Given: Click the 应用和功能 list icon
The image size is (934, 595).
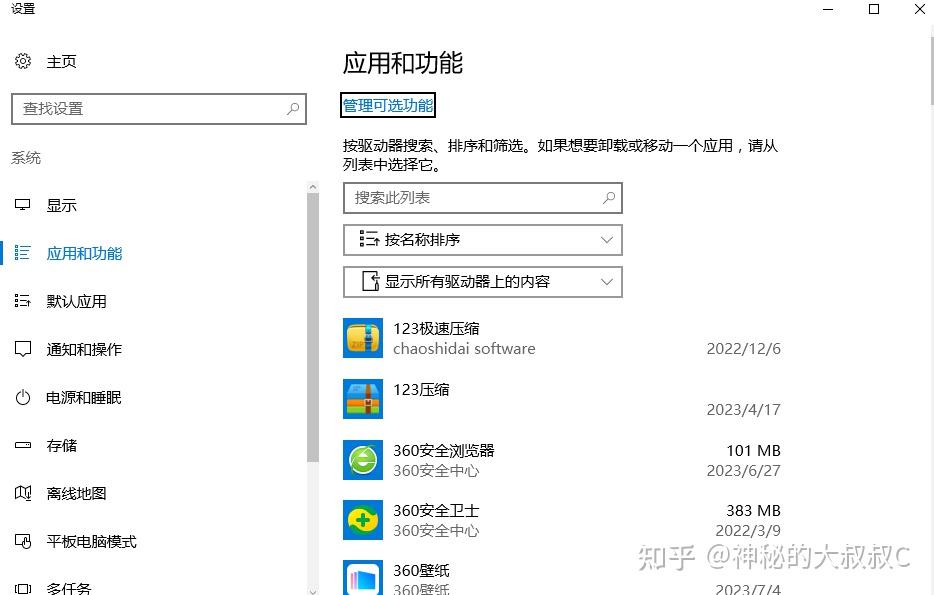Looking at the screenshot, I should coord(23,253).
